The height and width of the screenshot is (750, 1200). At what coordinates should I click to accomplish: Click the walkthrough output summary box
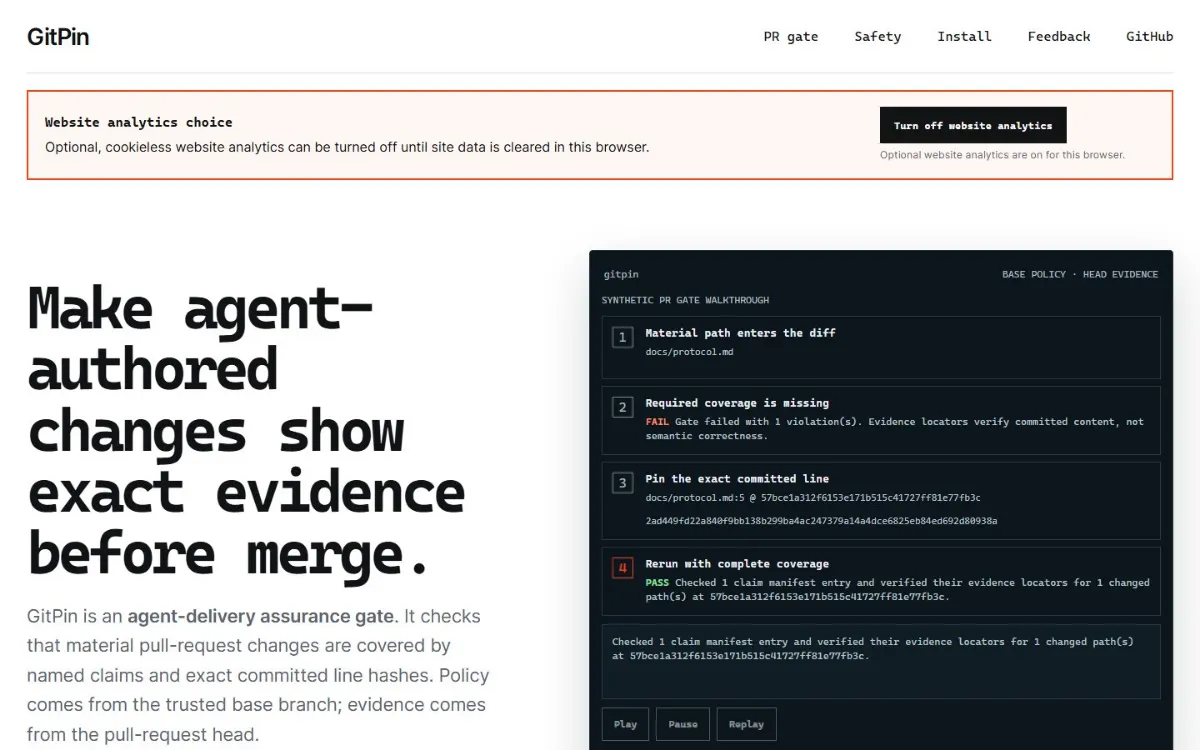click(881, 661)
